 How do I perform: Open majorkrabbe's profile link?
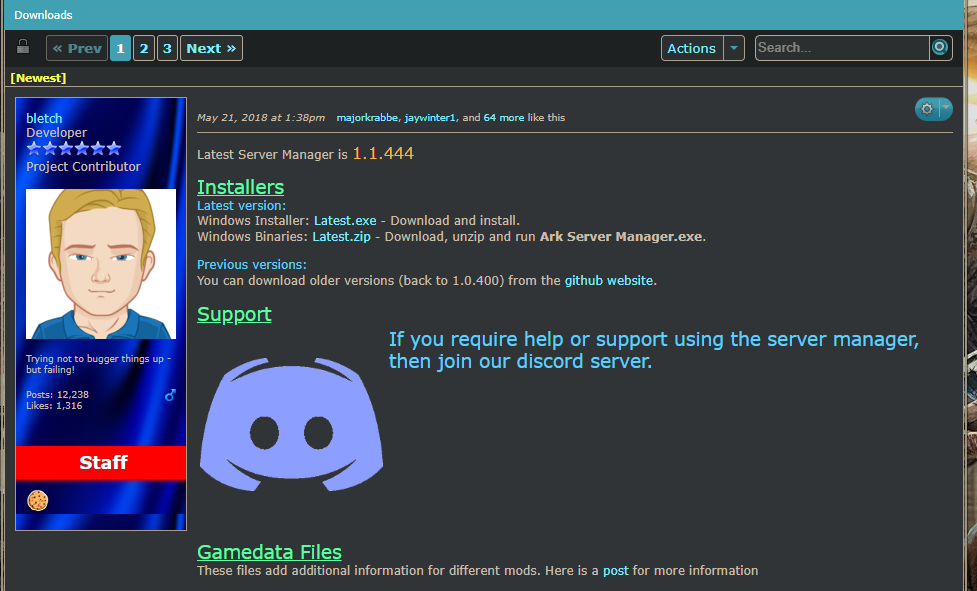(x=367, y=117)
